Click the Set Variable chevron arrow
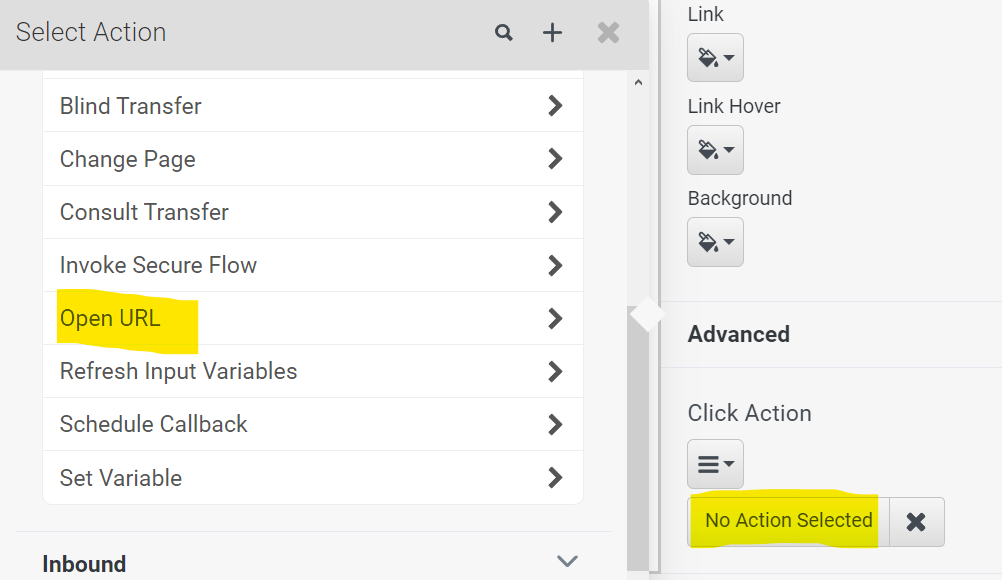 pos(555,477)
